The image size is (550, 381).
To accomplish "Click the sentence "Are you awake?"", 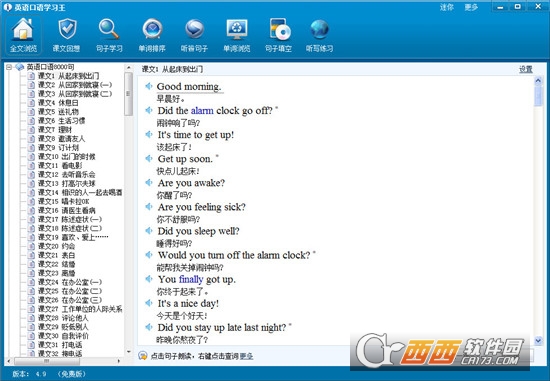I will 191,183.
